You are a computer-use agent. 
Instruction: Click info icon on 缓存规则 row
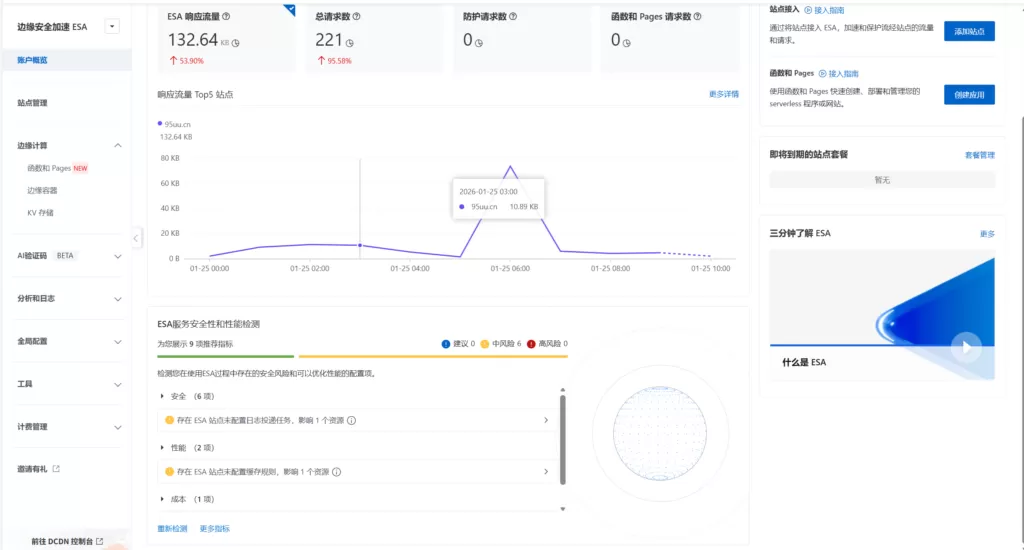point(336,472)
